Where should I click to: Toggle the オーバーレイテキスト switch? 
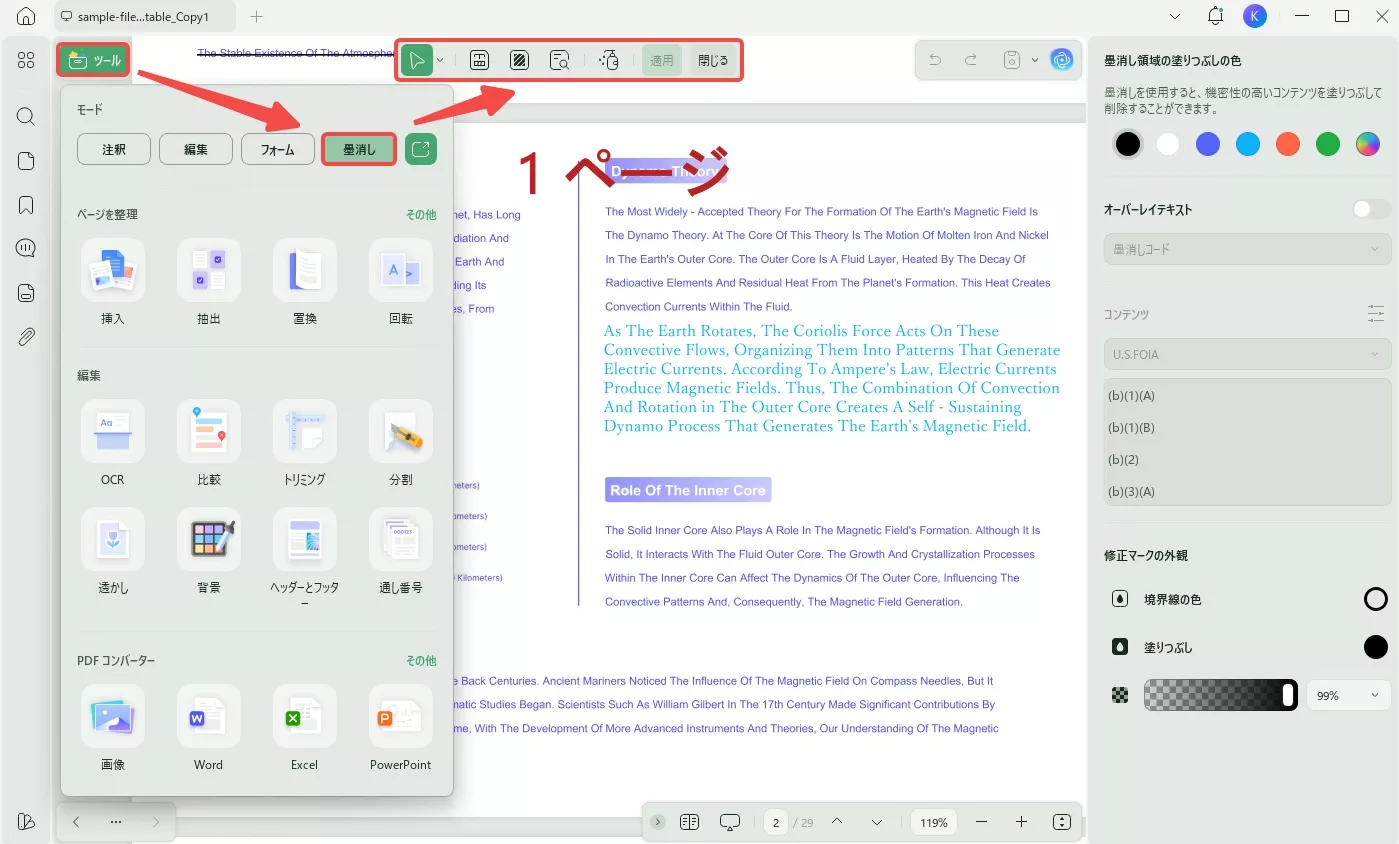click(1371, 209)
